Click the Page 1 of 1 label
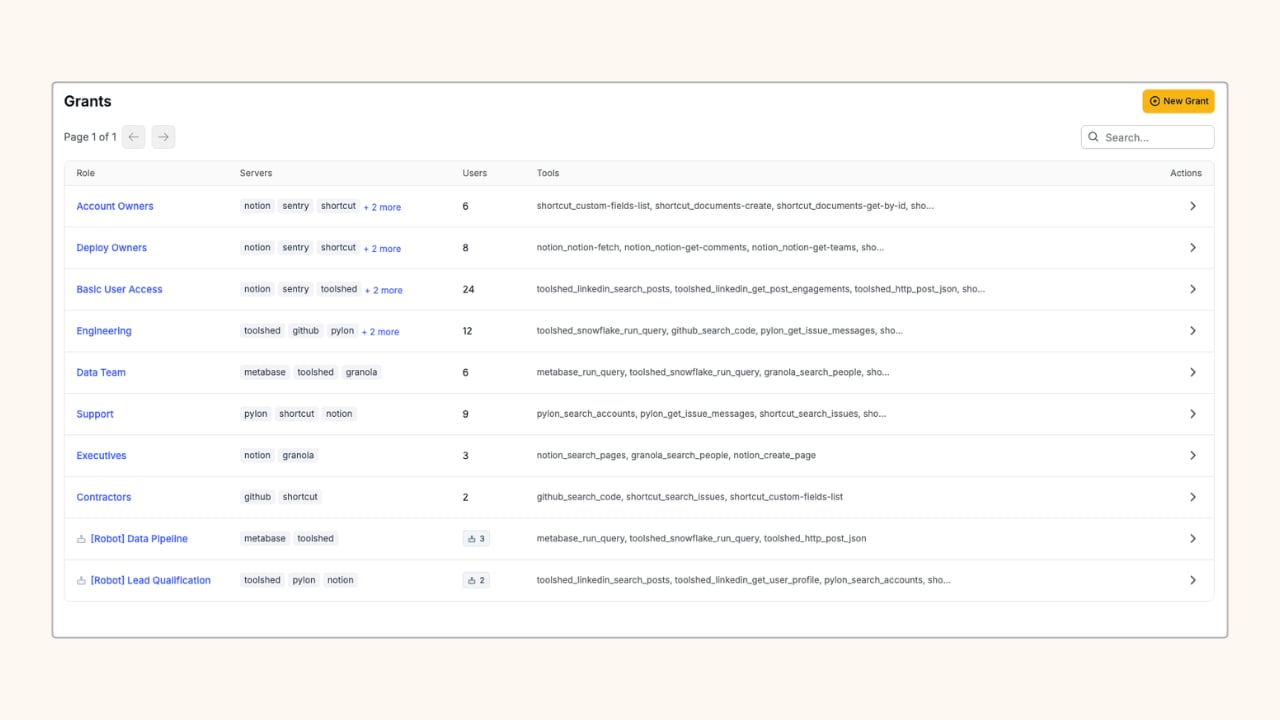Screen dimensions: 1280x720 click(x=90, y=137)
